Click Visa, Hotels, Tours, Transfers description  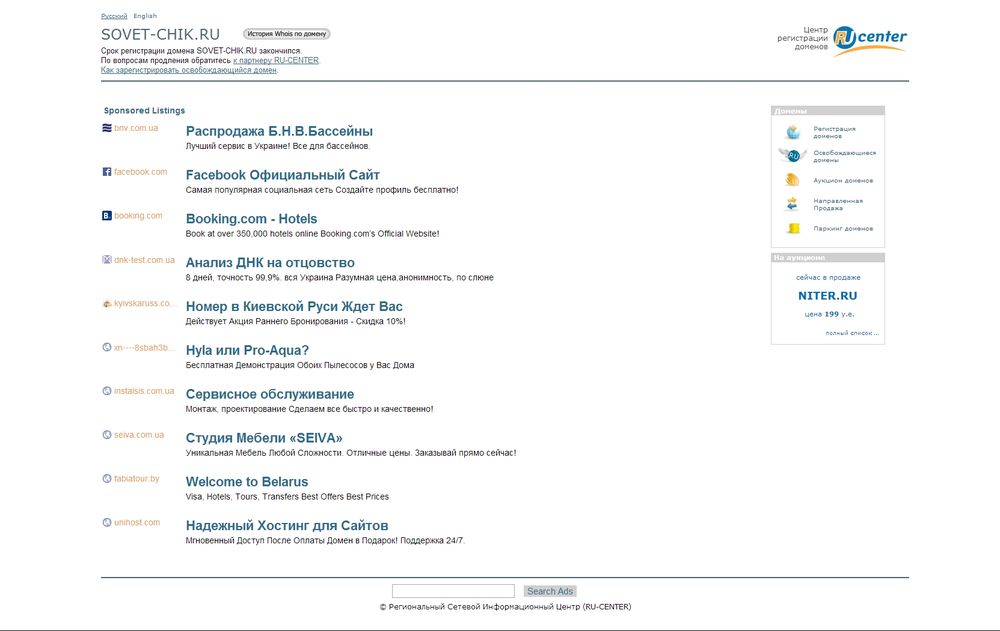point(287,496)
